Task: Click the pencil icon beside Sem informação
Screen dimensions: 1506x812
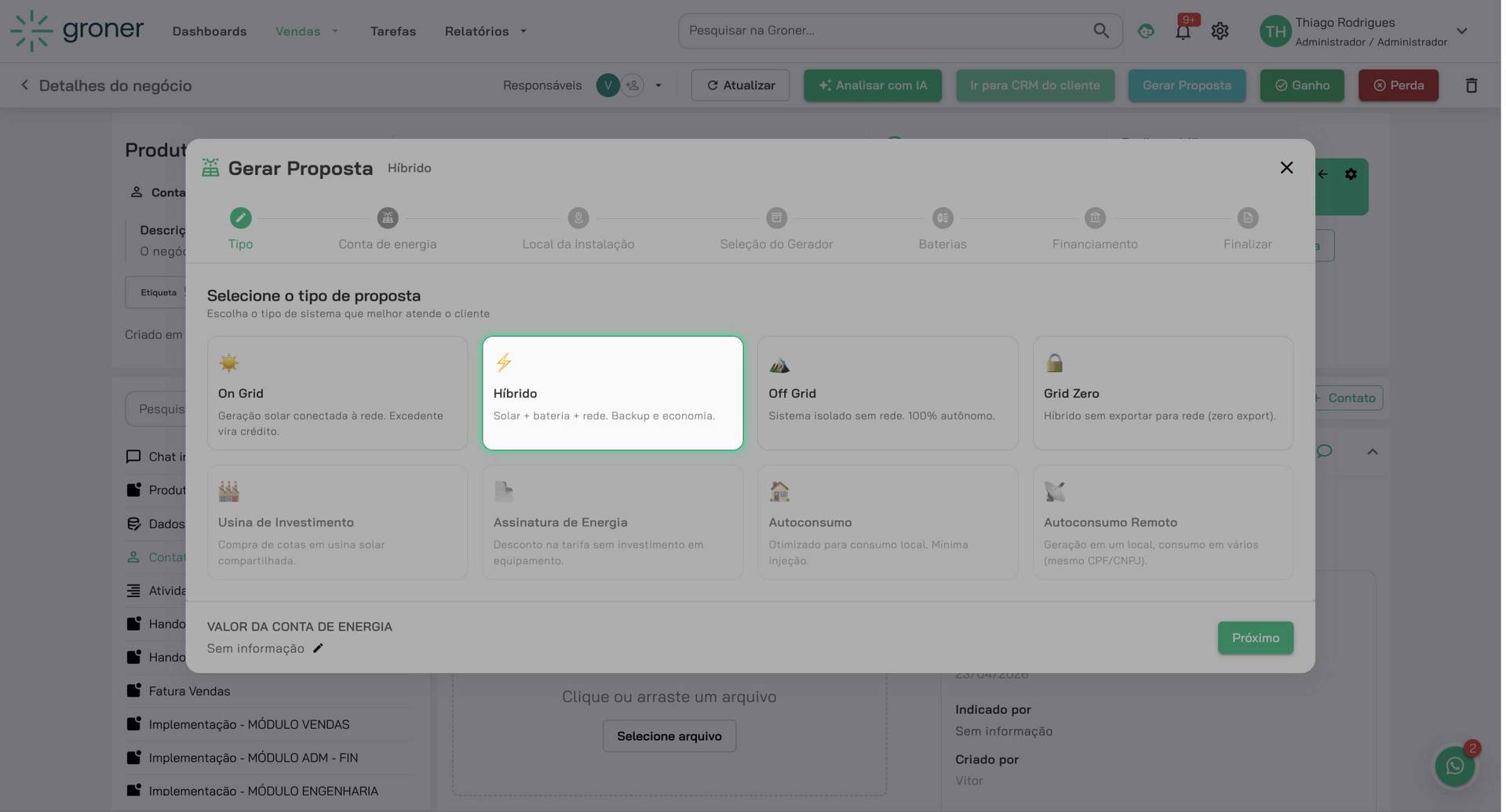Action: (318, 649)
